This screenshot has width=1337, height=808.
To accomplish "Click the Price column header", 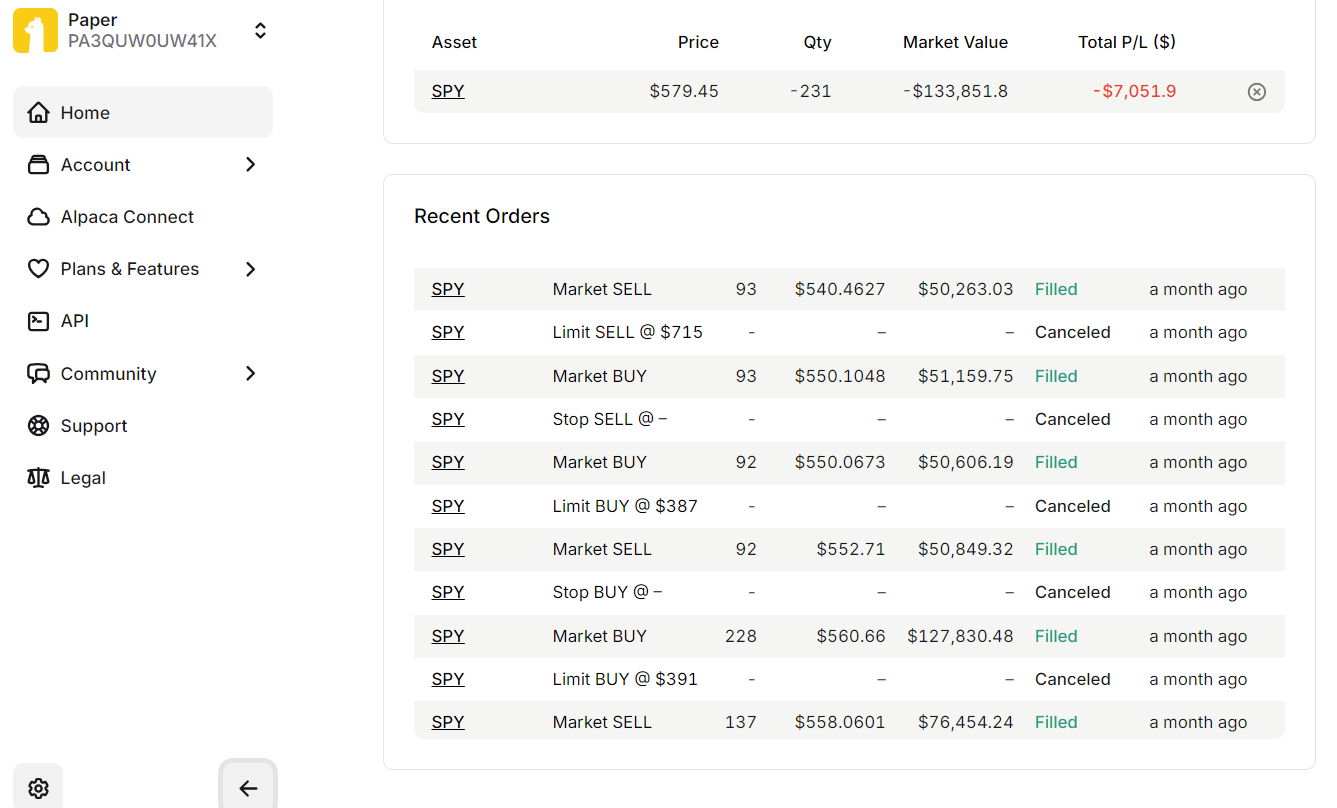I will click(698, 42).
